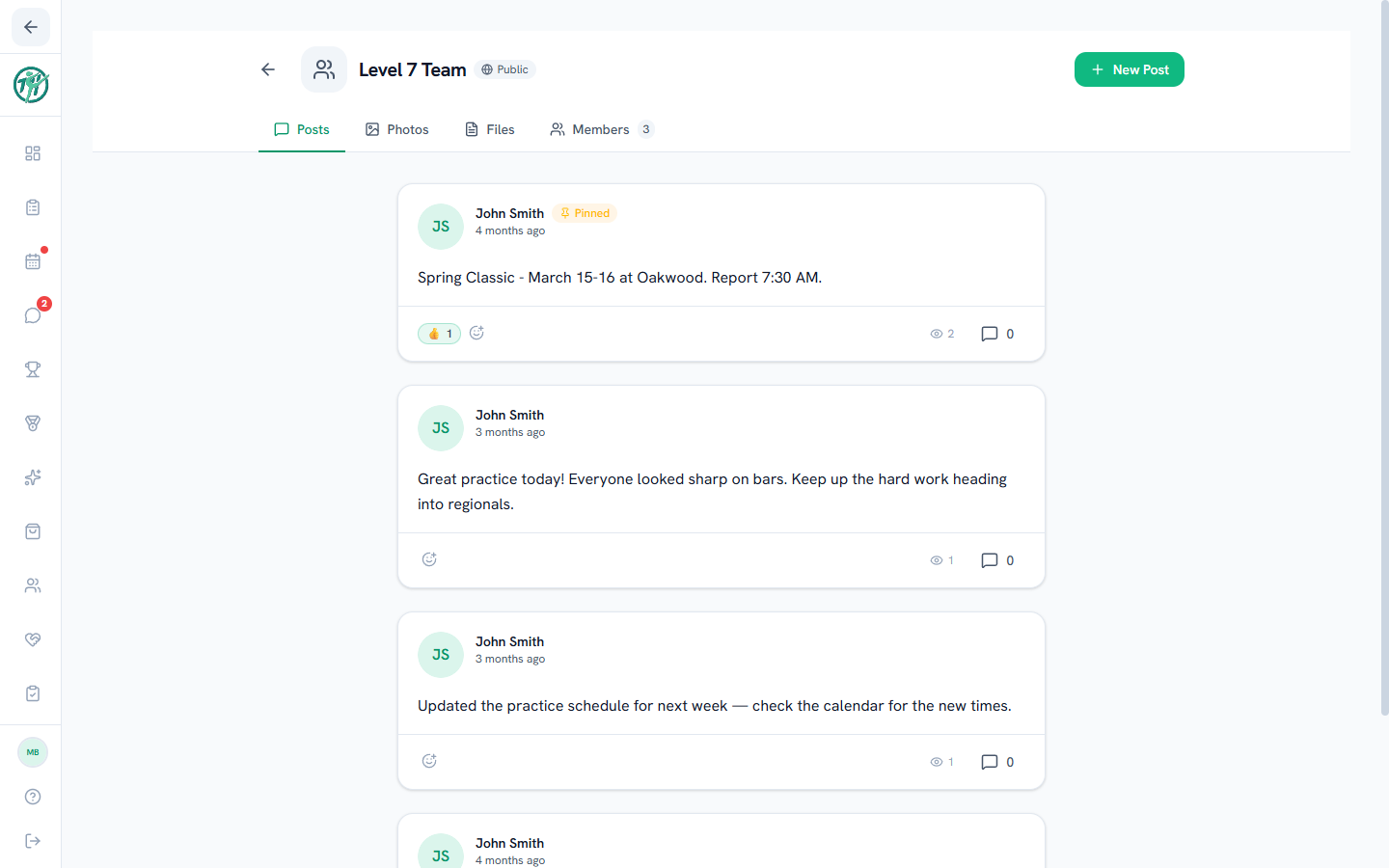
Task: Click JS avatar on practice schedule post
Action: point(441,655)
